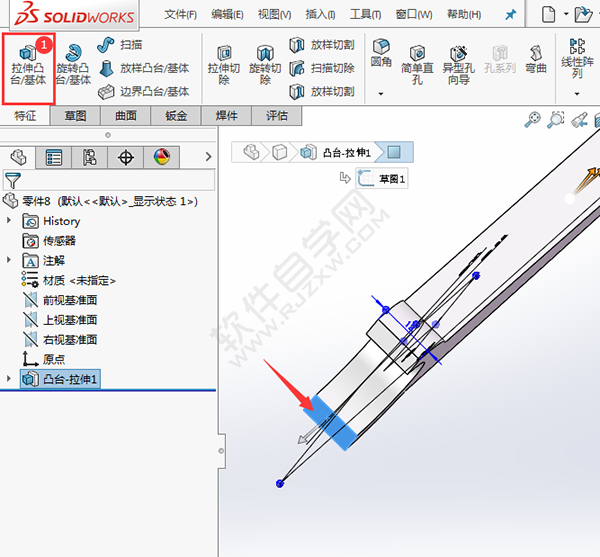This screenshot has width=600, height=557.
Task: Select the Flex tool (弯曲)
Action: click(x=536, y=59)
